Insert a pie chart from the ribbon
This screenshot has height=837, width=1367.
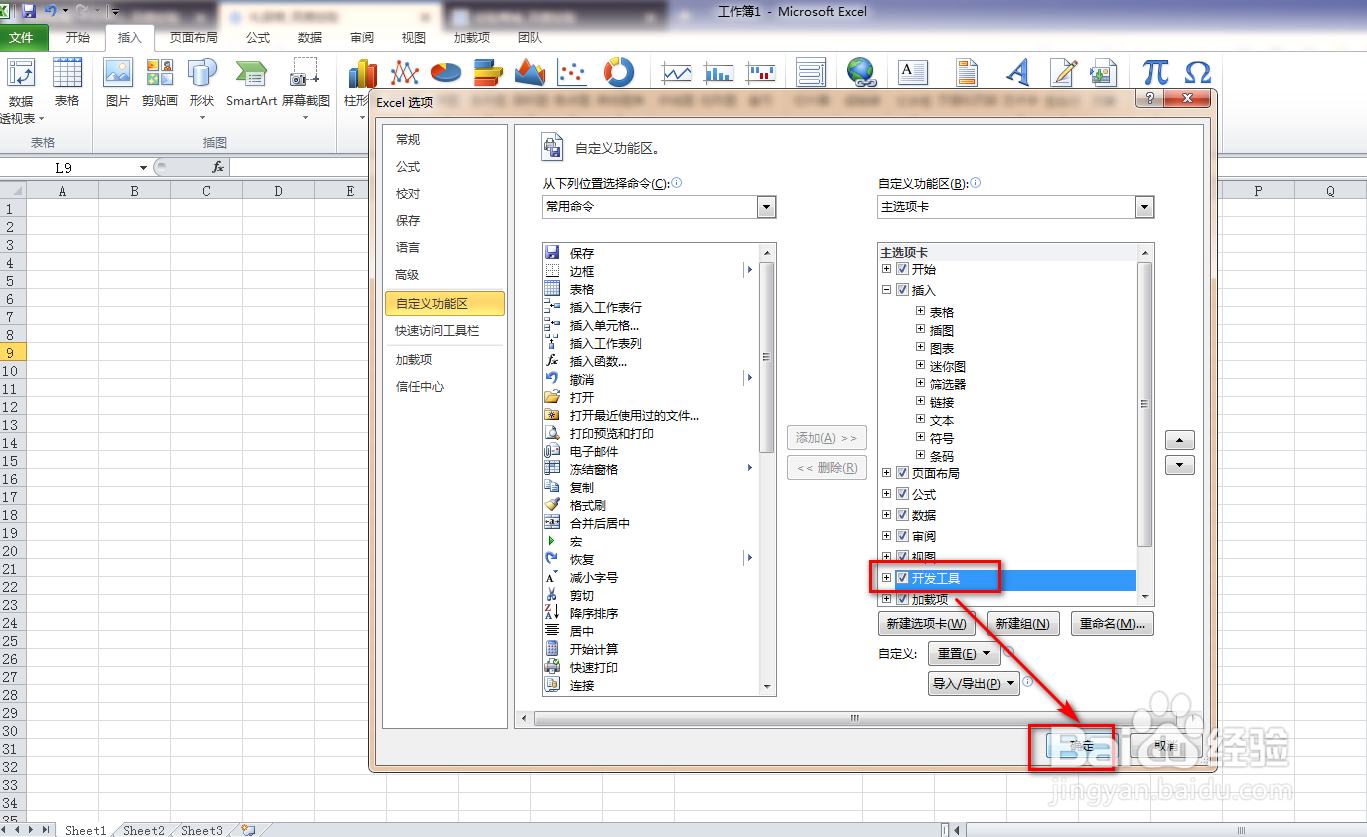click(x=444, y=72)
